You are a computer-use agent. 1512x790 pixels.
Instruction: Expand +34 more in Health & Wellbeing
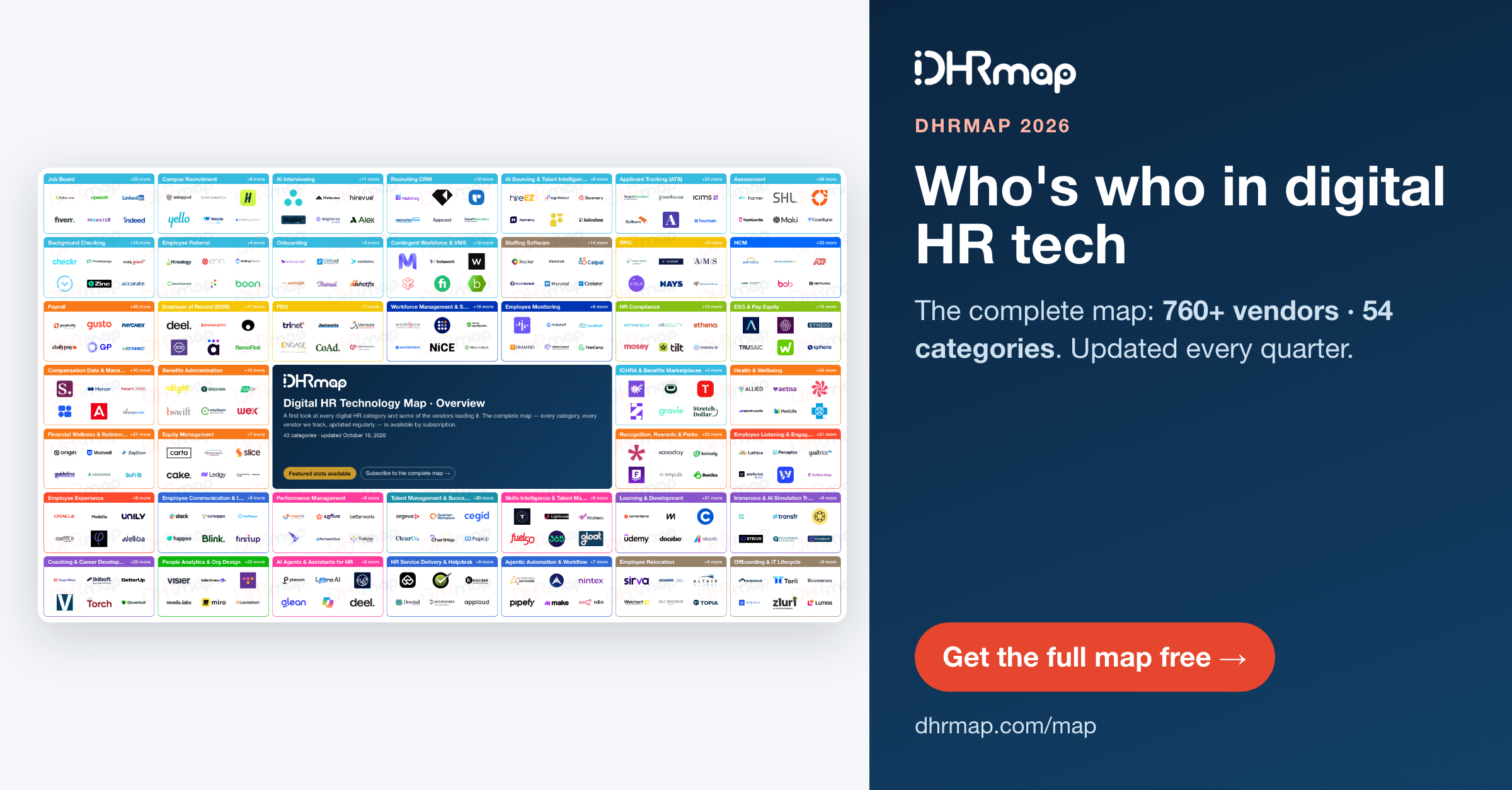pos(827,370)
